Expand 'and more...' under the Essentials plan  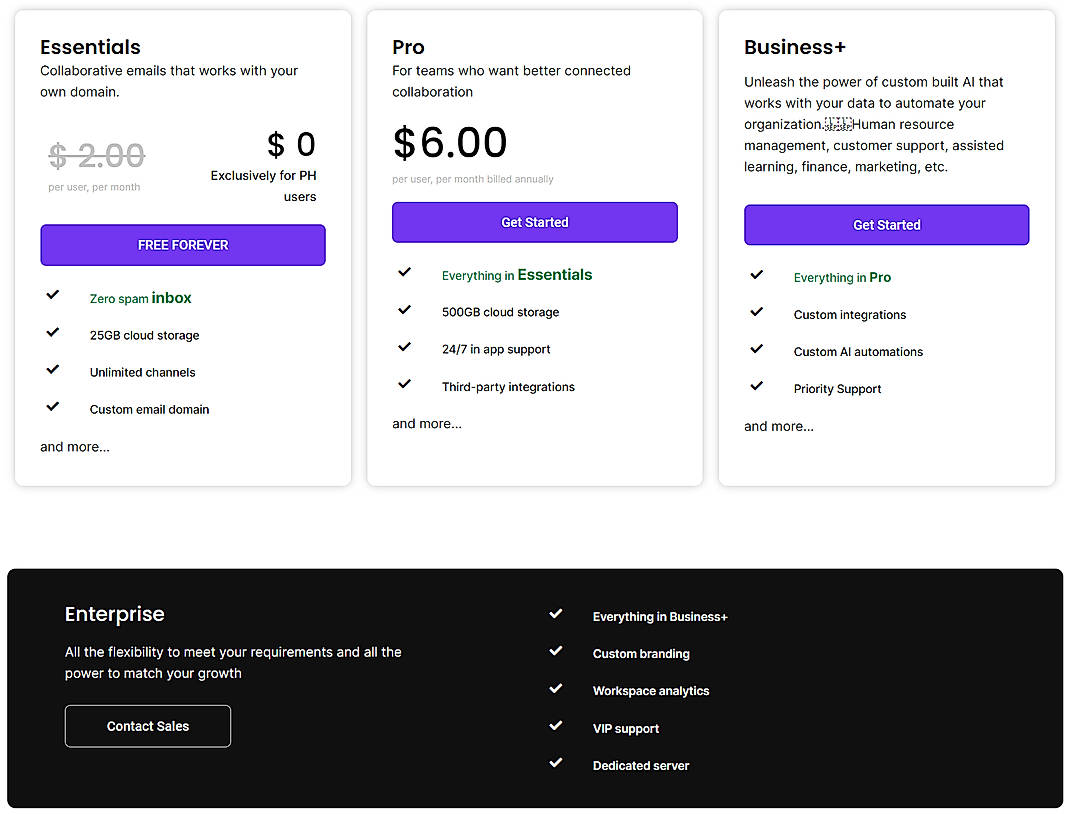click(x=74, y=446)
